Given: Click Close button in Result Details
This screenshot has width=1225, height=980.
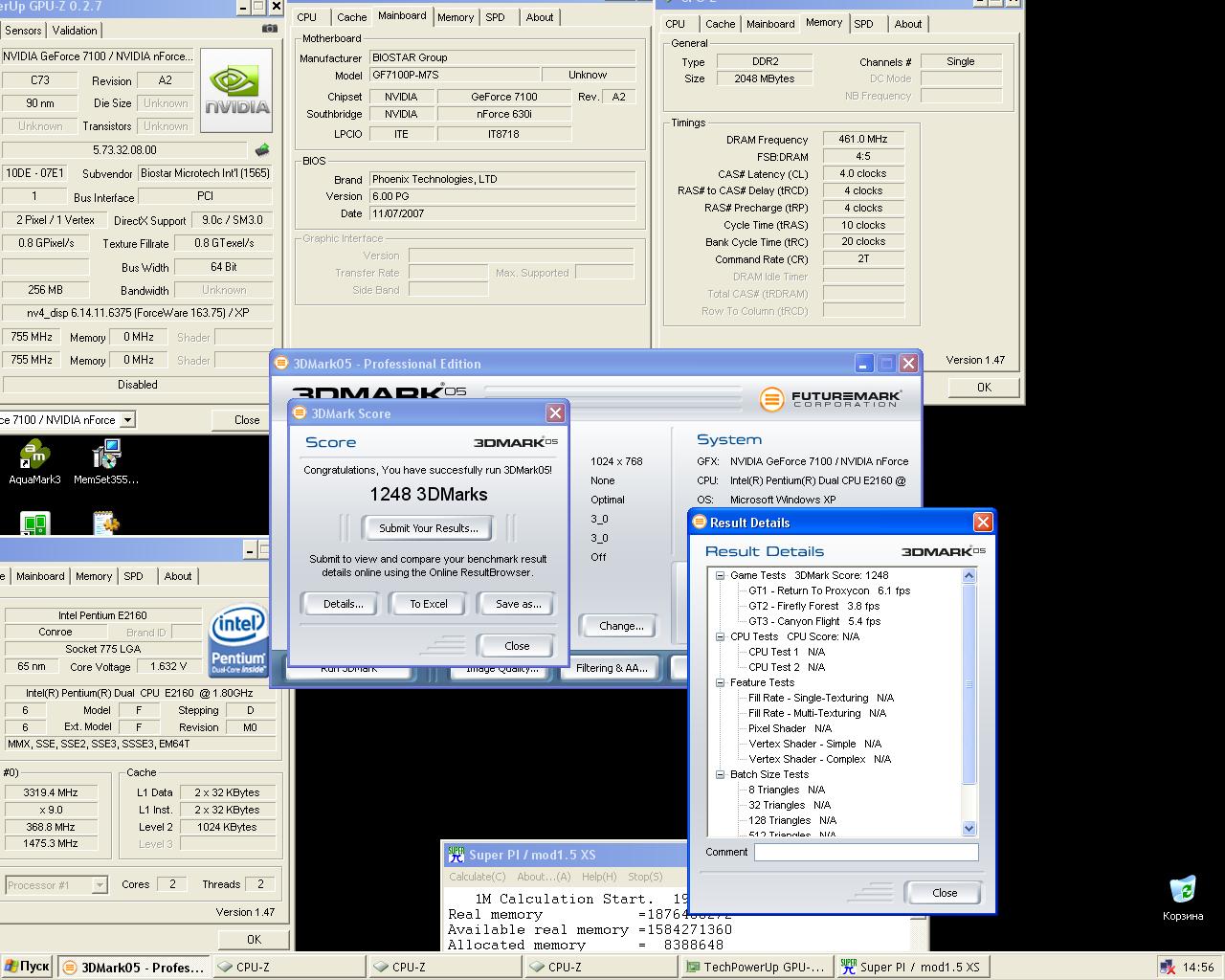Looking at the screenshot, I should click(x=945, y=893).
